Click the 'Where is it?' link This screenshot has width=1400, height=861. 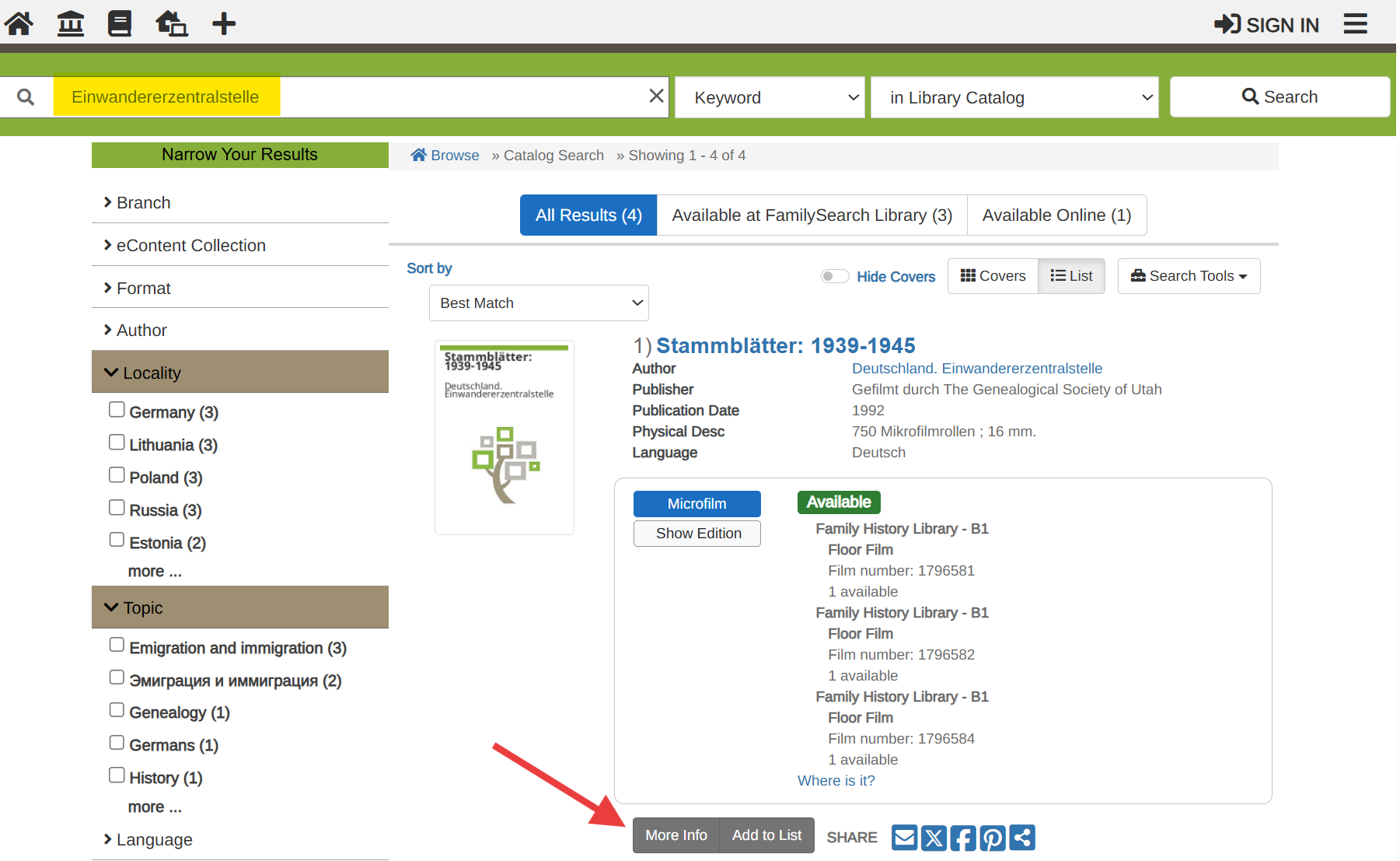[836, 781]
